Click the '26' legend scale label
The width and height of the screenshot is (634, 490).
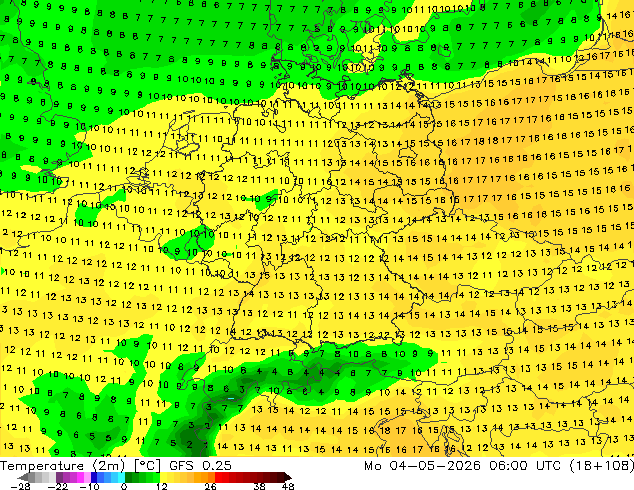point(210,486)
